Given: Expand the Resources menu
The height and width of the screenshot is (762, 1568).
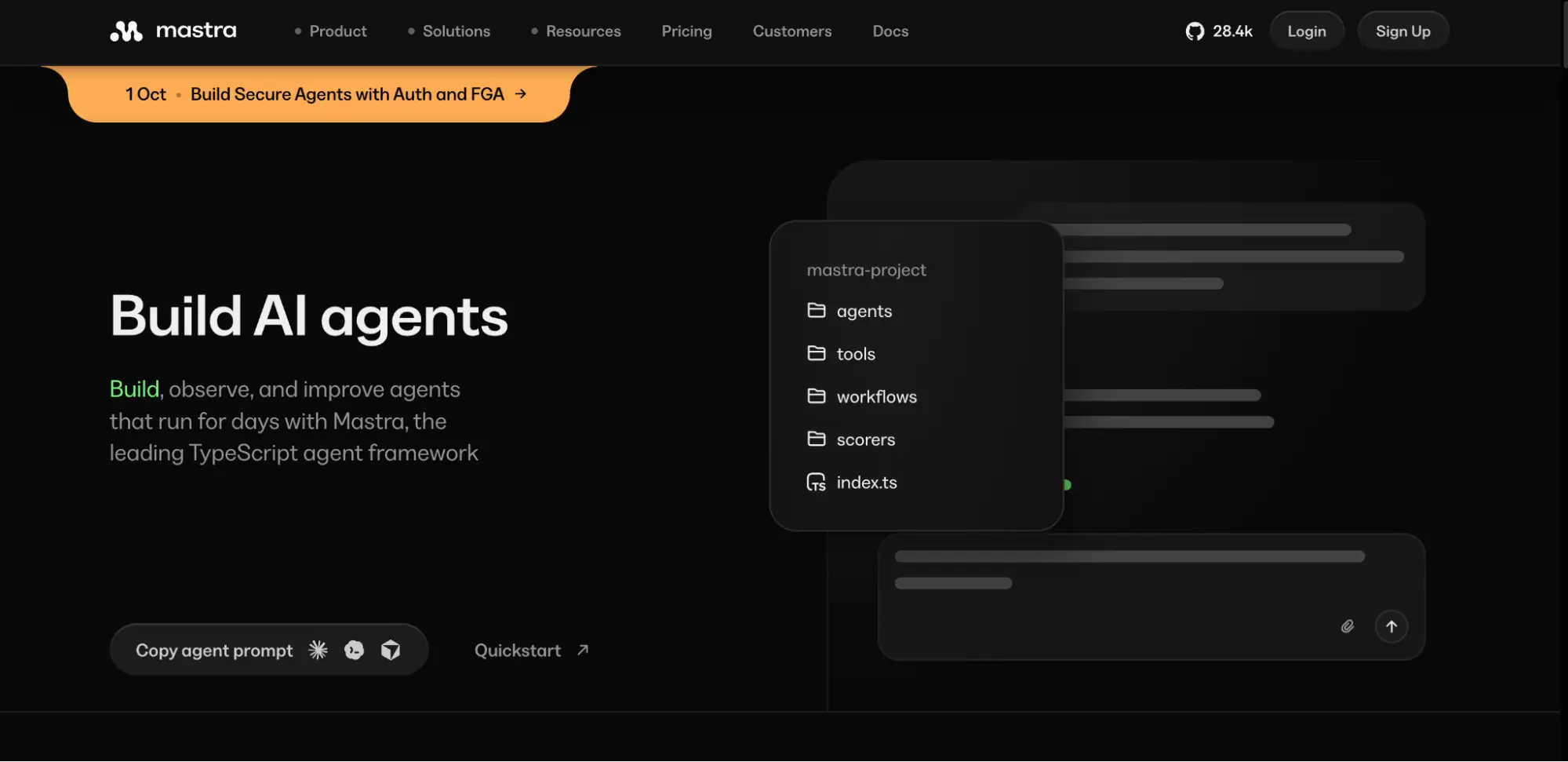Looking at the screenshot, I should 576,31.
